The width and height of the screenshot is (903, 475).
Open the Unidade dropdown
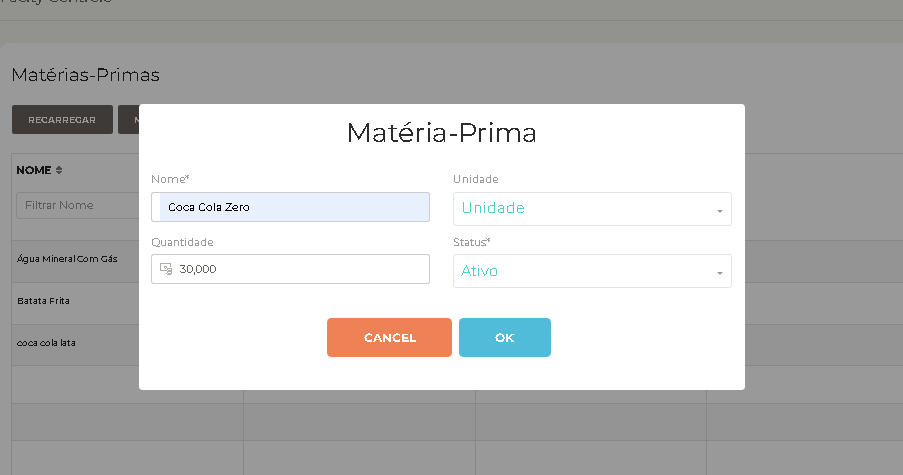point(592,208)
